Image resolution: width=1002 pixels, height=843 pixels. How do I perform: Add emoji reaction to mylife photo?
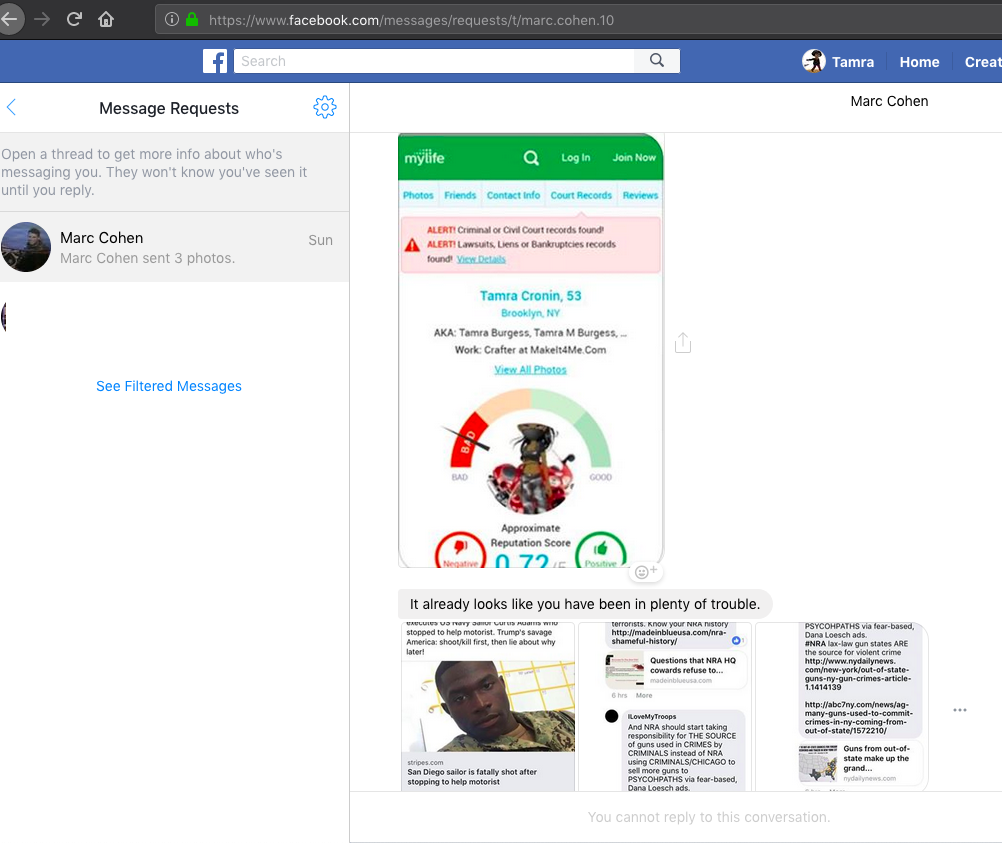tap(645, 571)
